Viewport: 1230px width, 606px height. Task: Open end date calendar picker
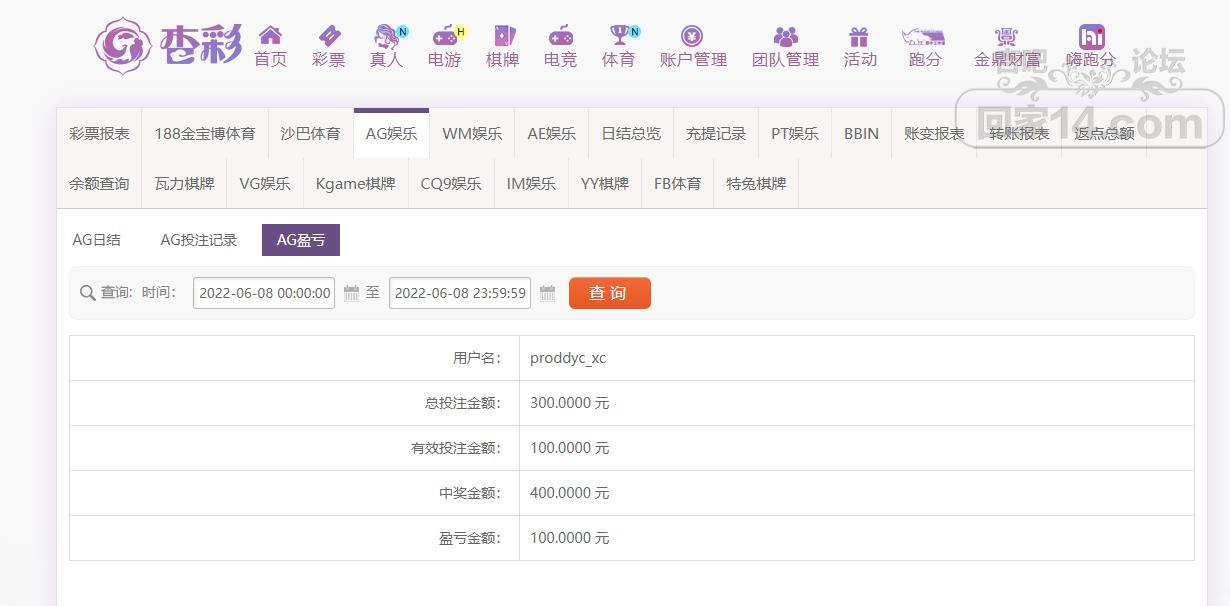point(547,293)
